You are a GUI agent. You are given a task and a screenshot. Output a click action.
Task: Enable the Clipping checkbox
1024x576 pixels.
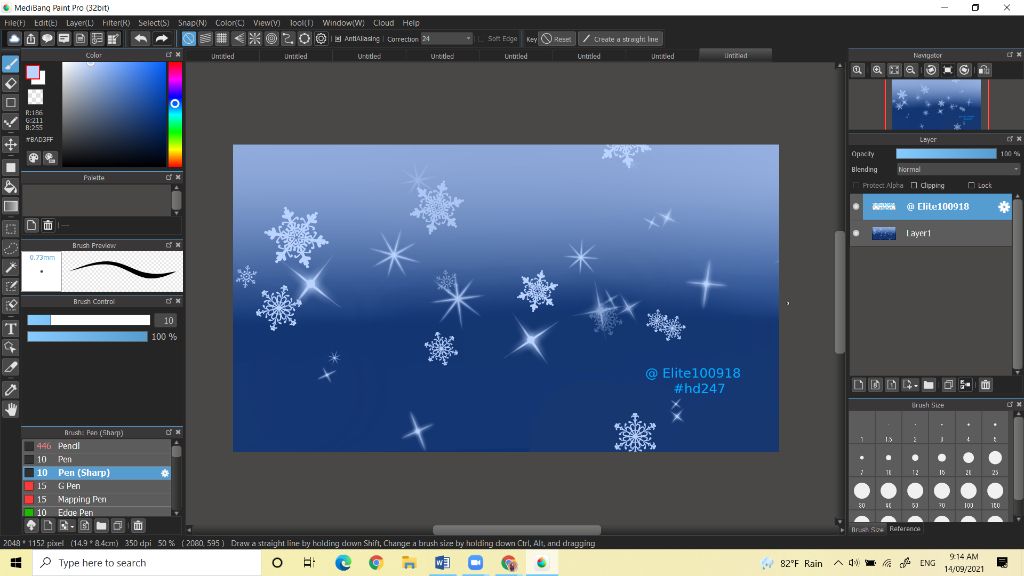tap(914, 185)
